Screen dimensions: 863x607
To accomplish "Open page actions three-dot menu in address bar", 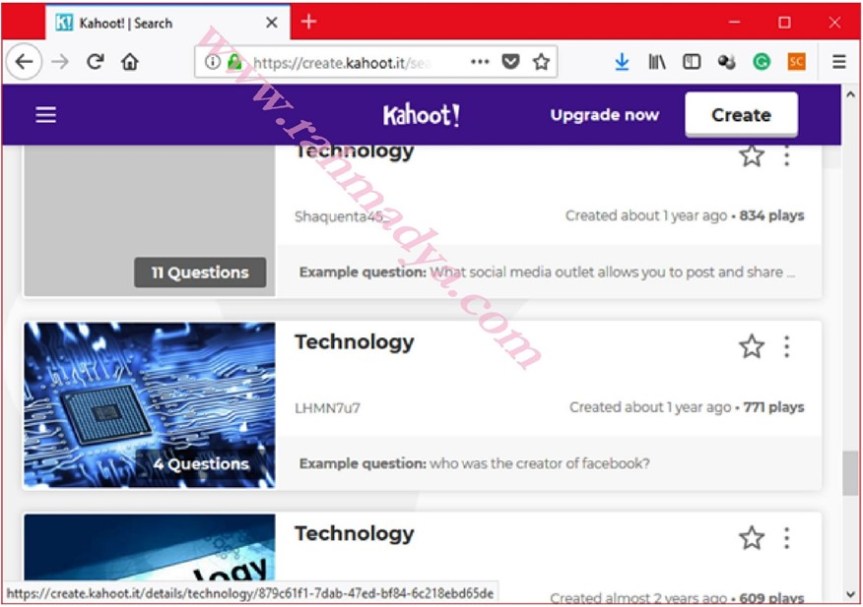I will (x=480, y=62).
